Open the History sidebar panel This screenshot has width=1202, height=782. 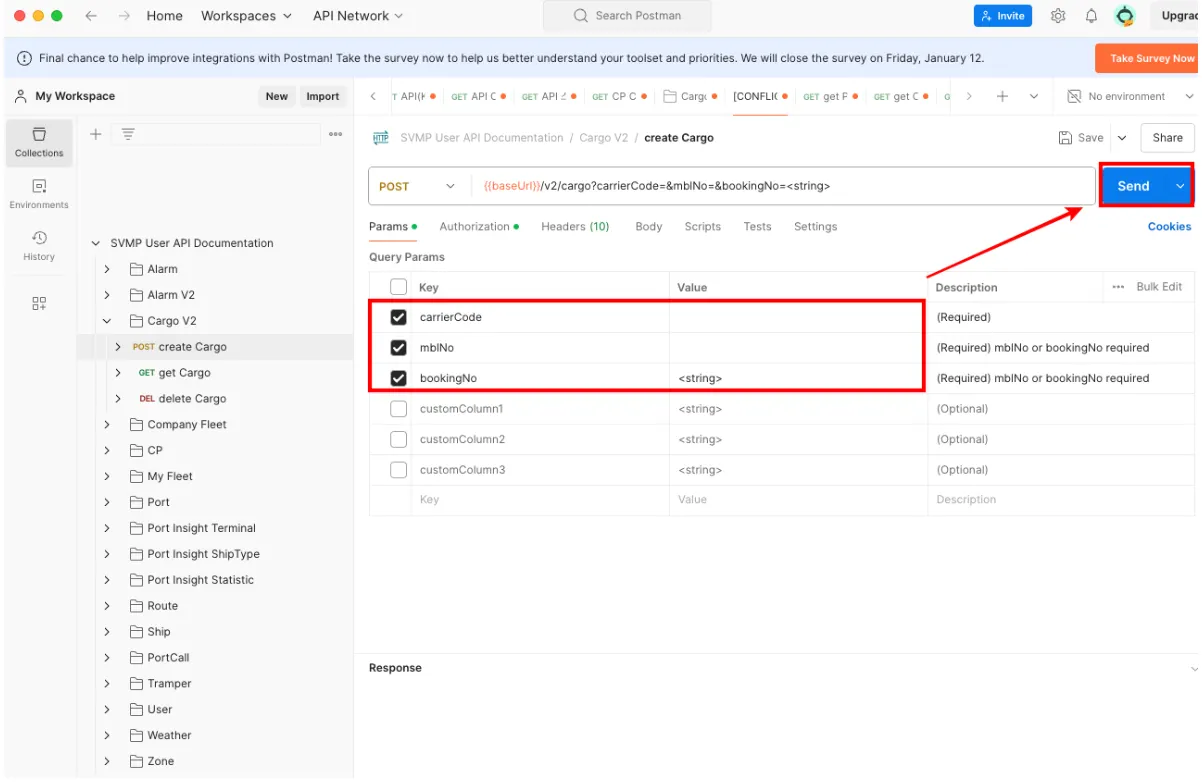point(39,246)
